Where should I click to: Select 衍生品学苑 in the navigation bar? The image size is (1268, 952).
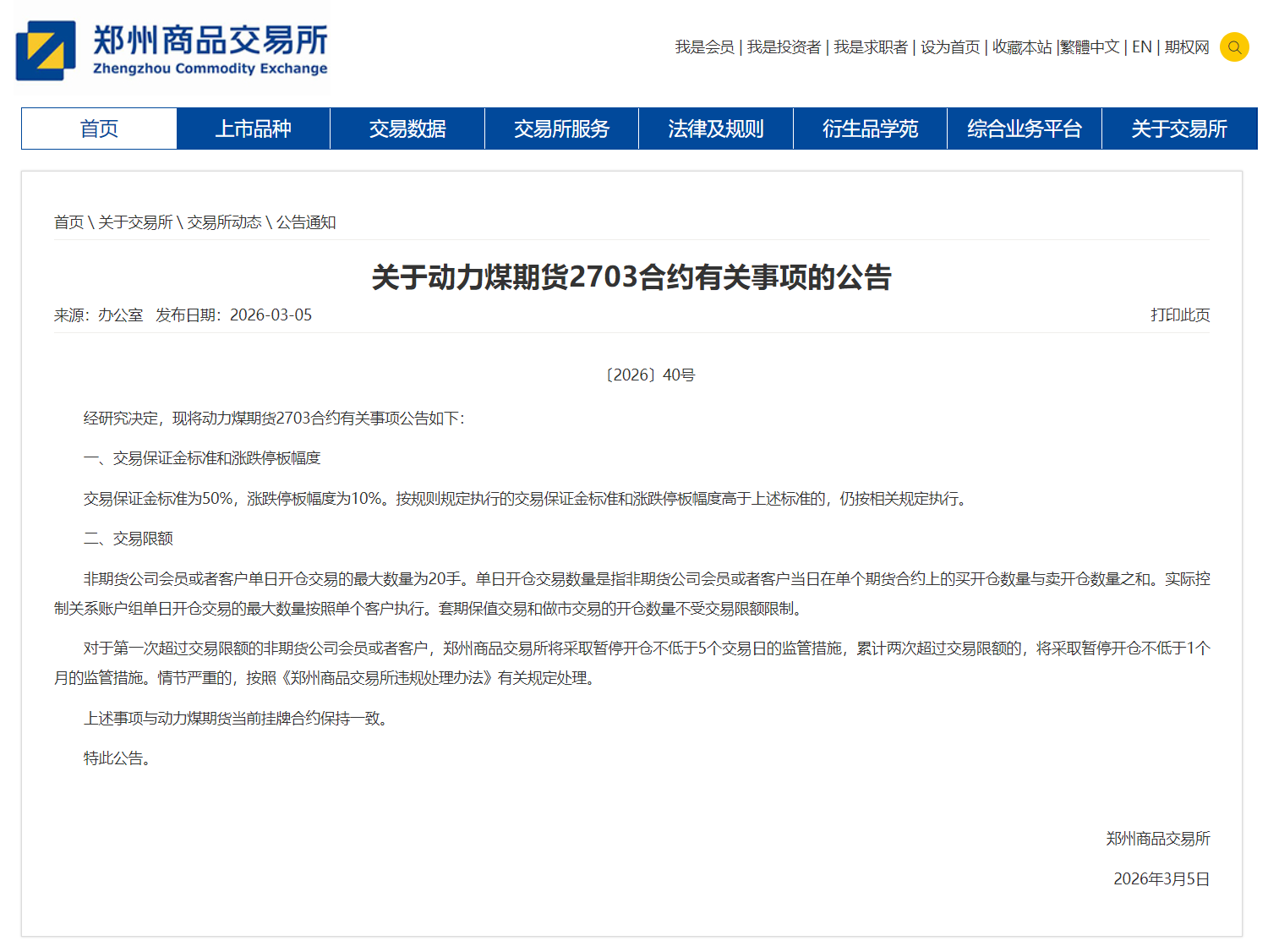(870, 129)
